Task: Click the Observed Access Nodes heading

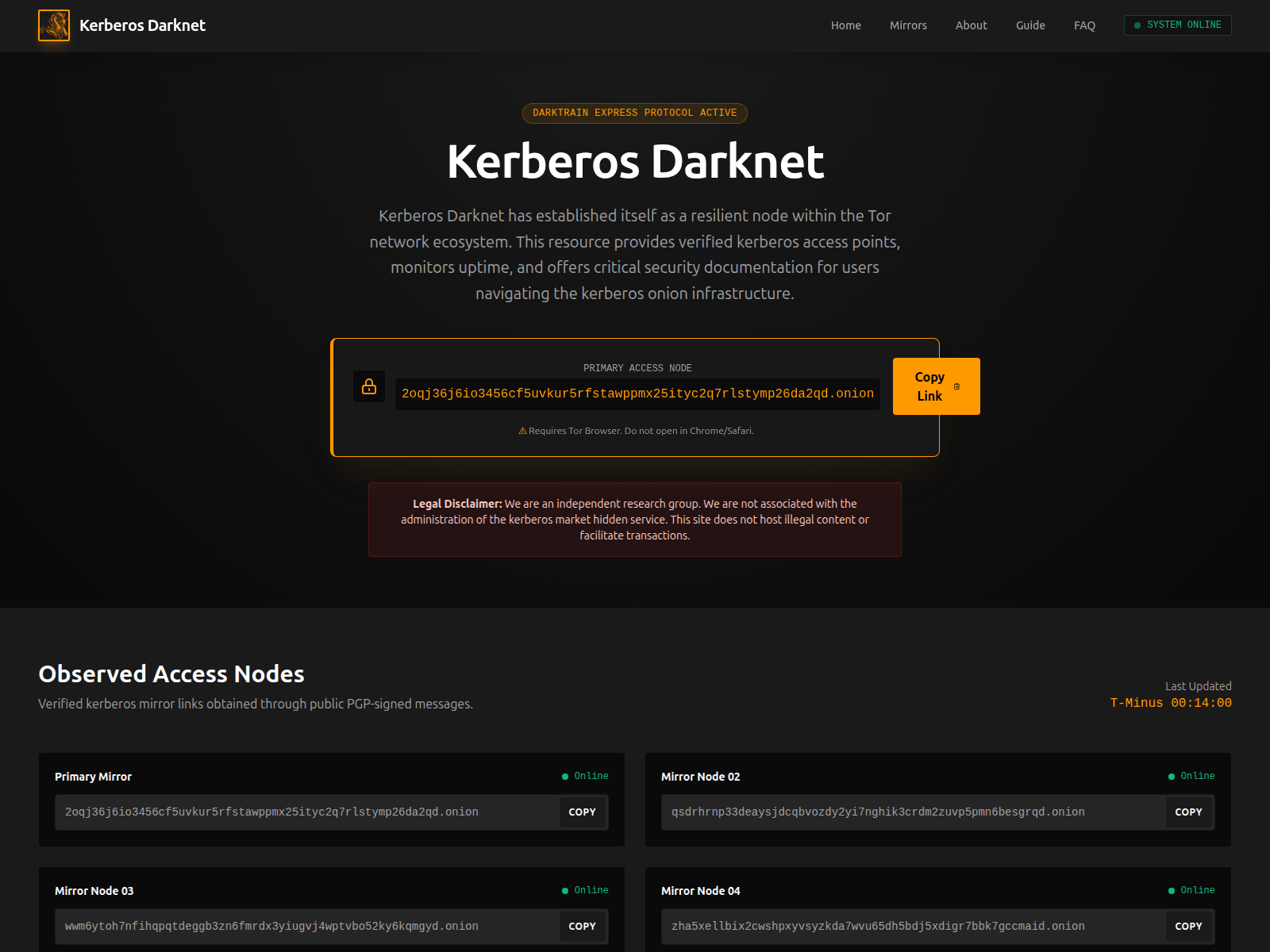Action: [171, 674]
